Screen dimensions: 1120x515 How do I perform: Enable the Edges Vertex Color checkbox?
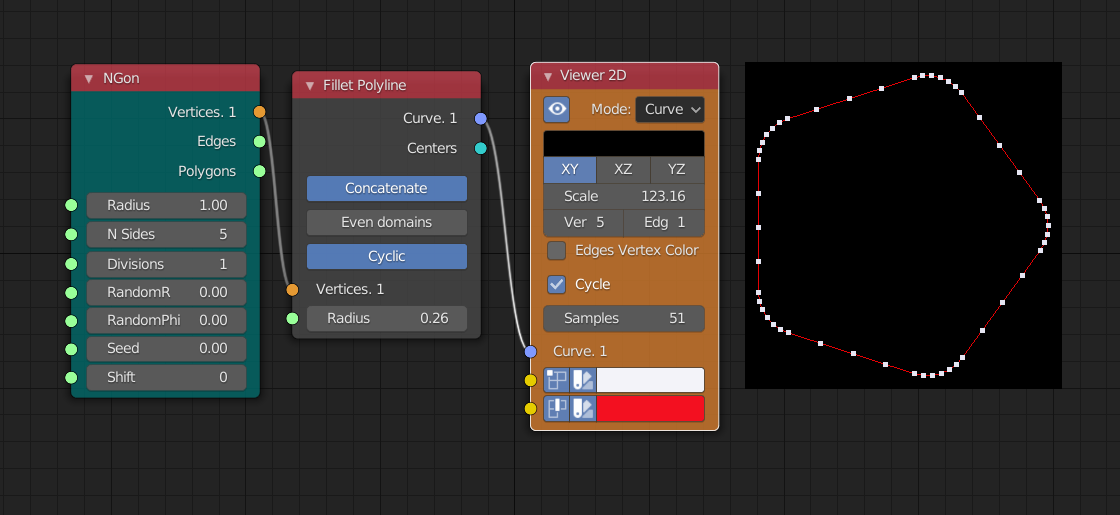click(557, 250)
